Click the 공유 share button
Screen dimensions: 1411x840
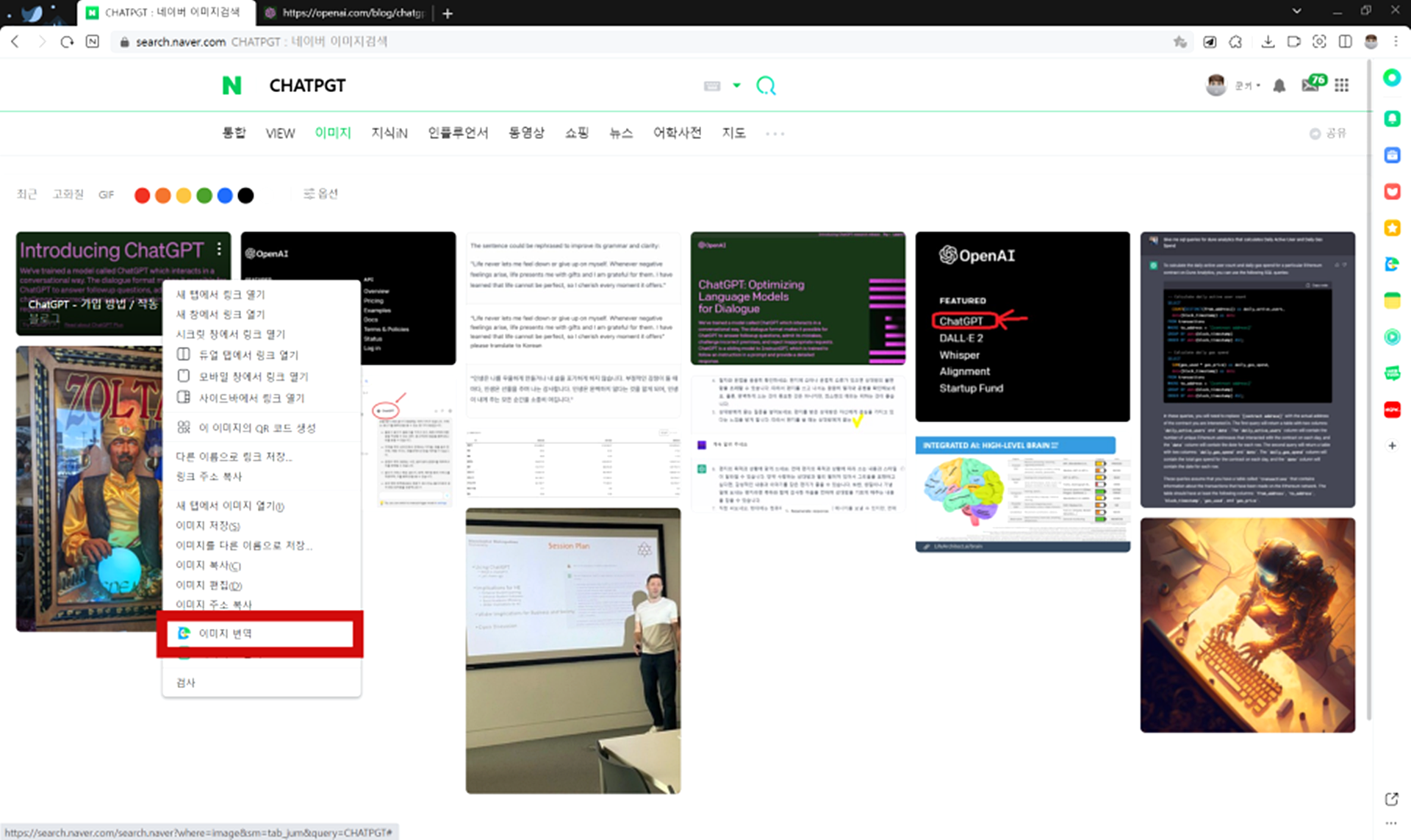1329,133
